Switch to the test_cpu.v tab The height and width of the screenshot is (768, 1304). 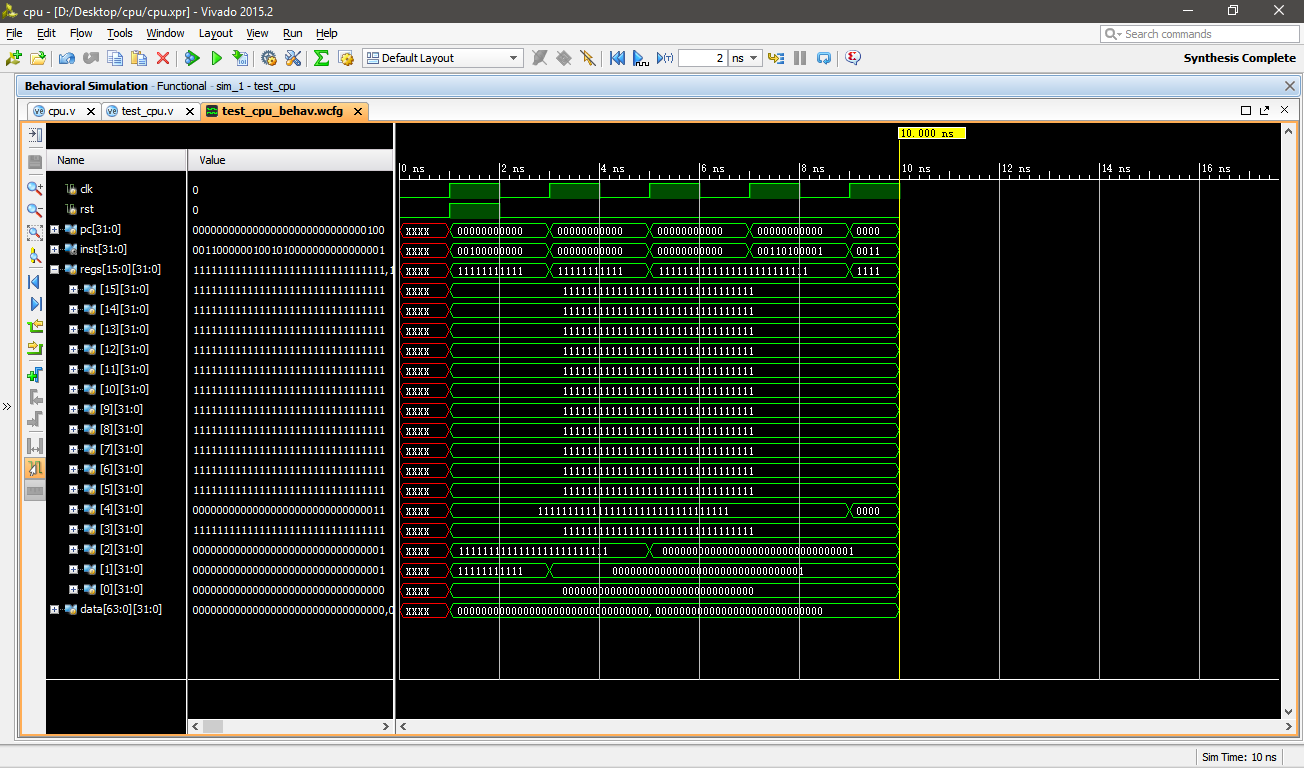[147, 111]
